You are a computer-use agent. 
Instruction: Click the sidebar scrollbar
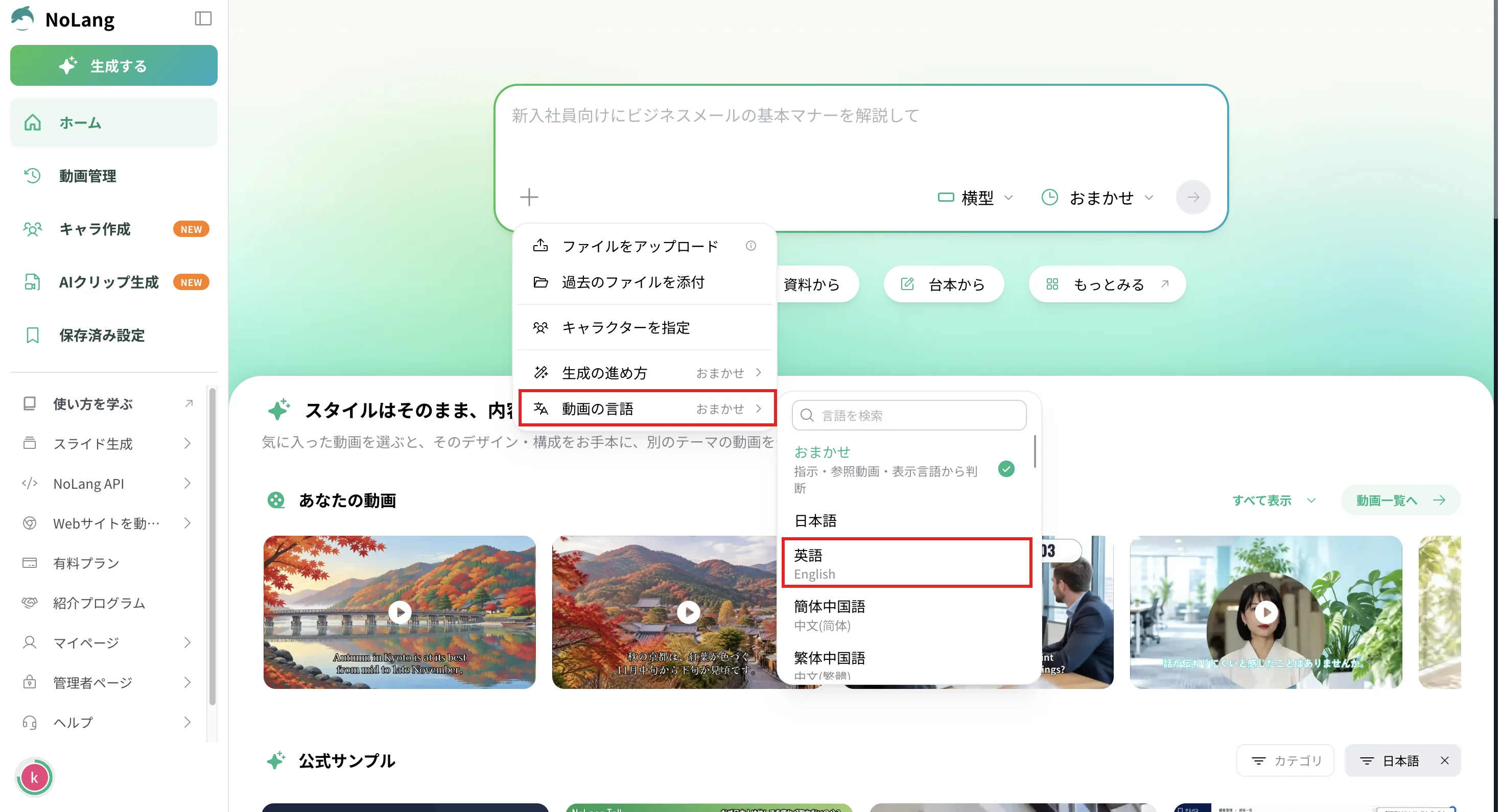pyautogui.click(x=212, y=547)
